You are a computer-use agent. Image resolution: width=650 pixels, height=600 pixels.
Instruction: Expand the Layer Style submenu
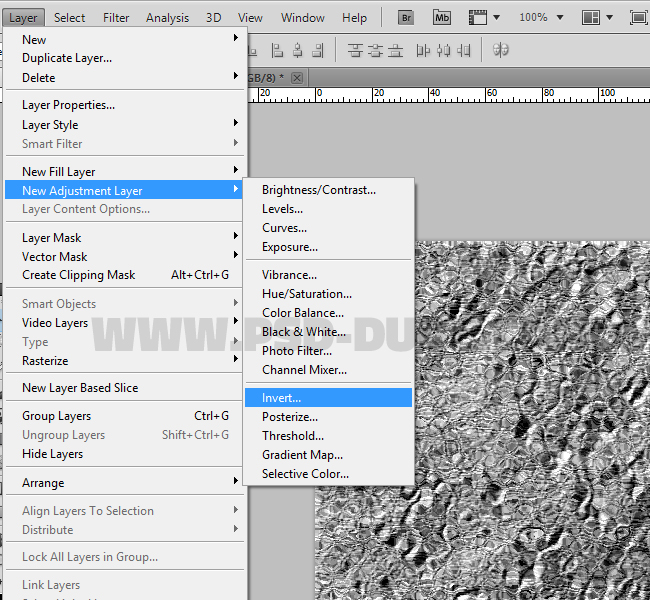click(50, 125)
